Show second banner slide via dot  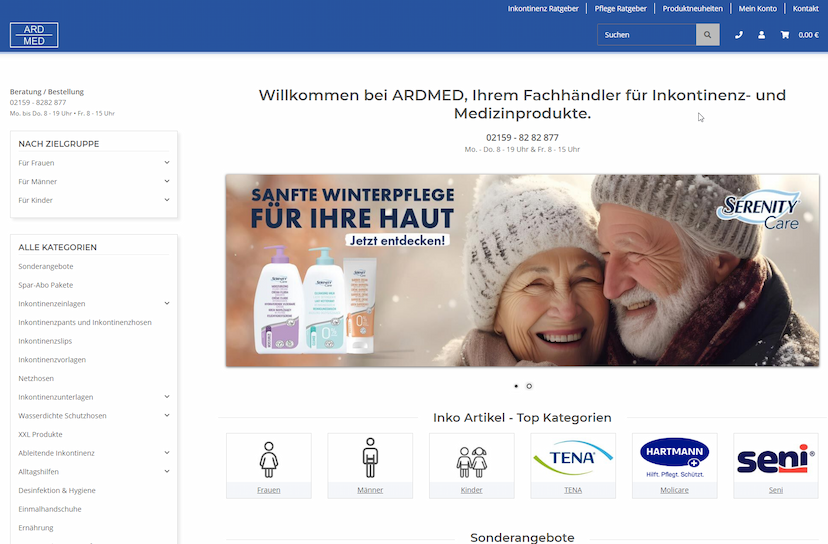(529, 386)
